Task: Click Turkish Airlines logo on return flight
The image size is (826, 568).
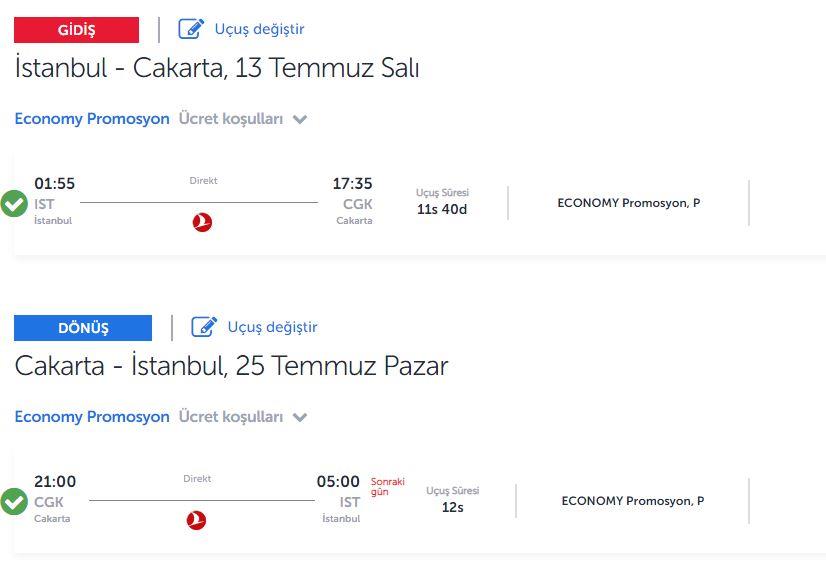Action: coord(196,520)
